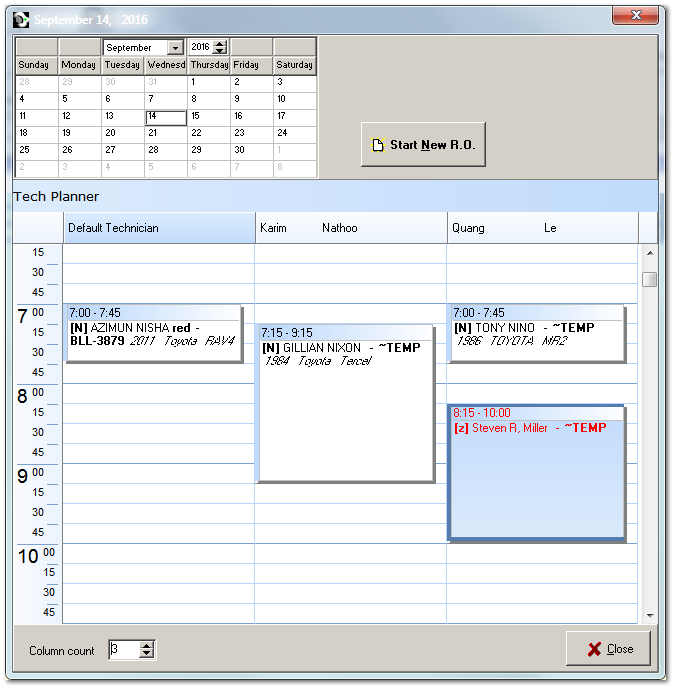Image resolution: width=675 pixels, height=689 pixels.
Task: Pick September 6 in the calendar
Action: (123, 100)
